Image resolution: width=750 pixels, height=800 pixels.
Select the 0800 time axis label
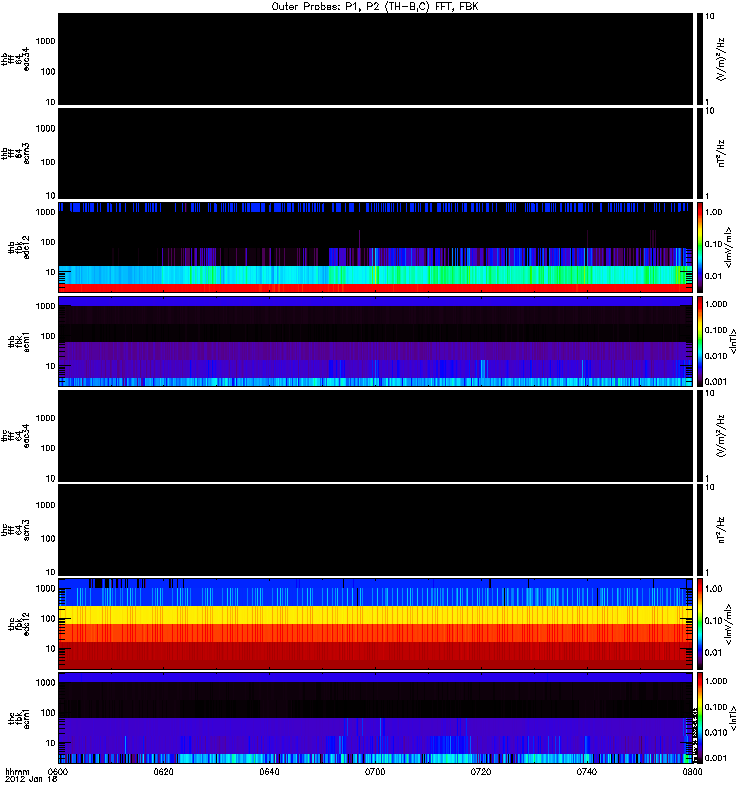[692, 771]
